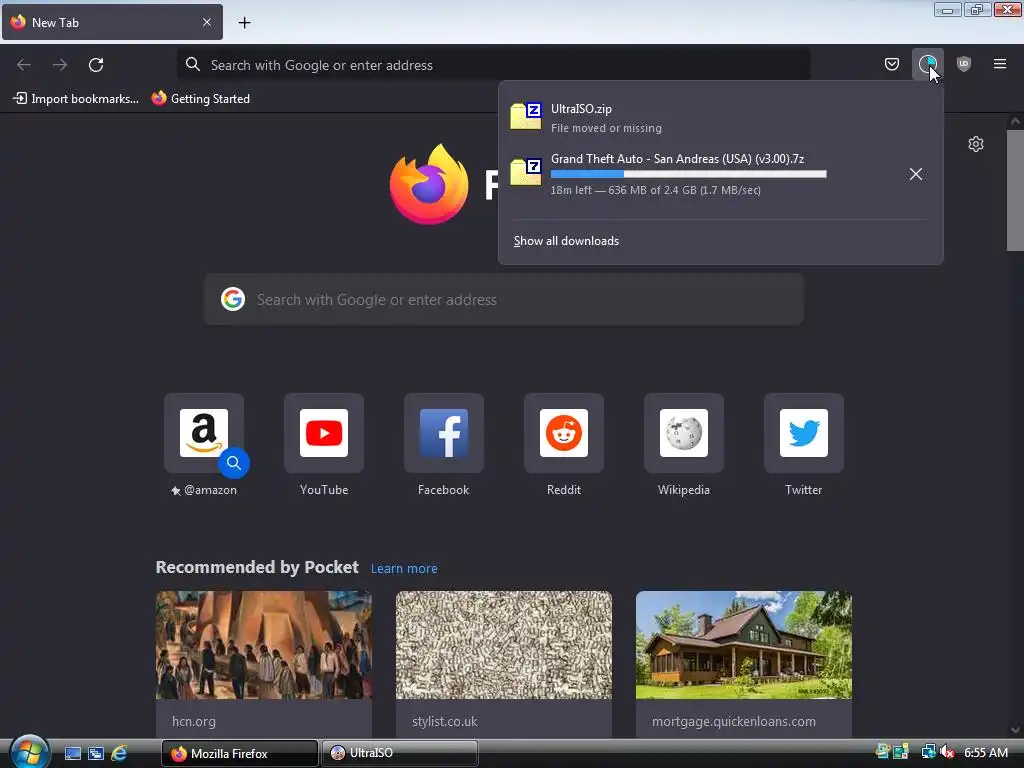The height and width of the screenshot is (768, 1024).
Task: Launch Internet Explorer from quick launch
Action: pyautogui.click(x=119, y=754)
